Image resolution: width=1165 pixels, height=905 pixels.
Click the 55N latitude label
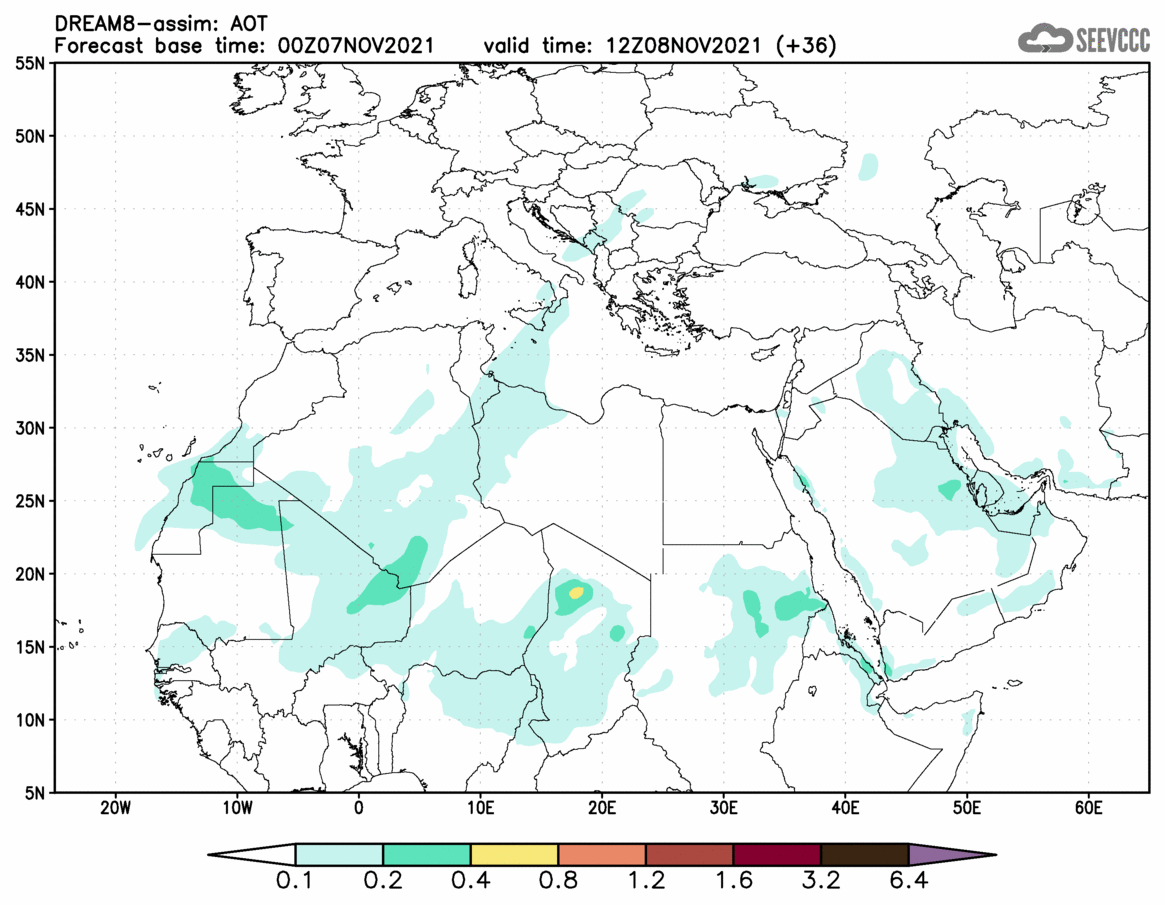tap(30, 64)
